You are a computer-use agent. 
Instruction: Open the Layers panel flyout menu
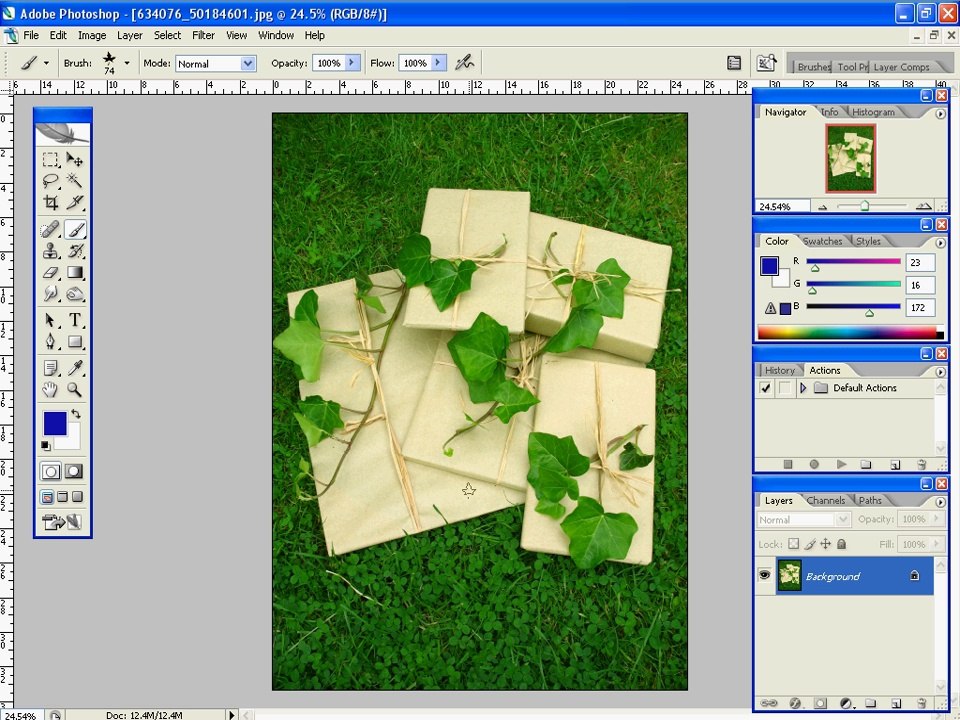pyautogui.click(x=940, y=502)
